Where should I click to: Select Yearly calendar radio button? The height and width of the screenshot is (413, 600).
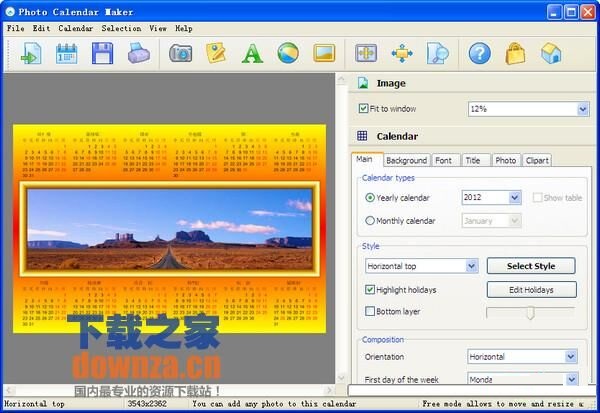370,198
